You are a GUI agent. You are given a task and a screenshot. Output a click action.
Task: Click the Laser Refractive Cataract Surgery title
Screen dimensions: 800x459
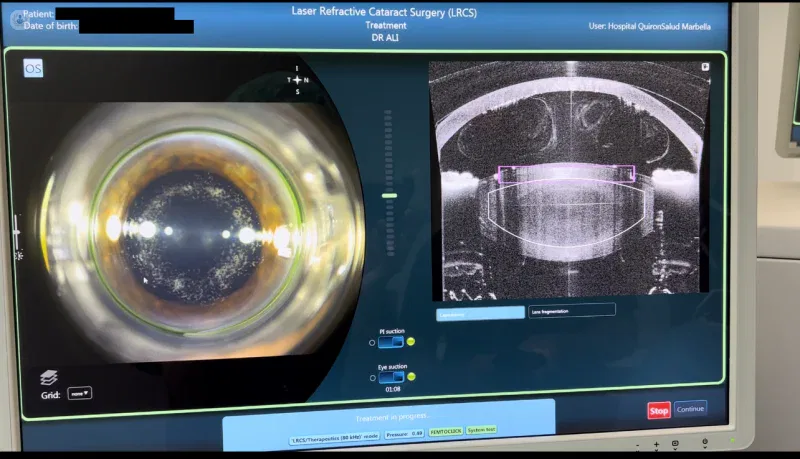(x=384, y=12)
